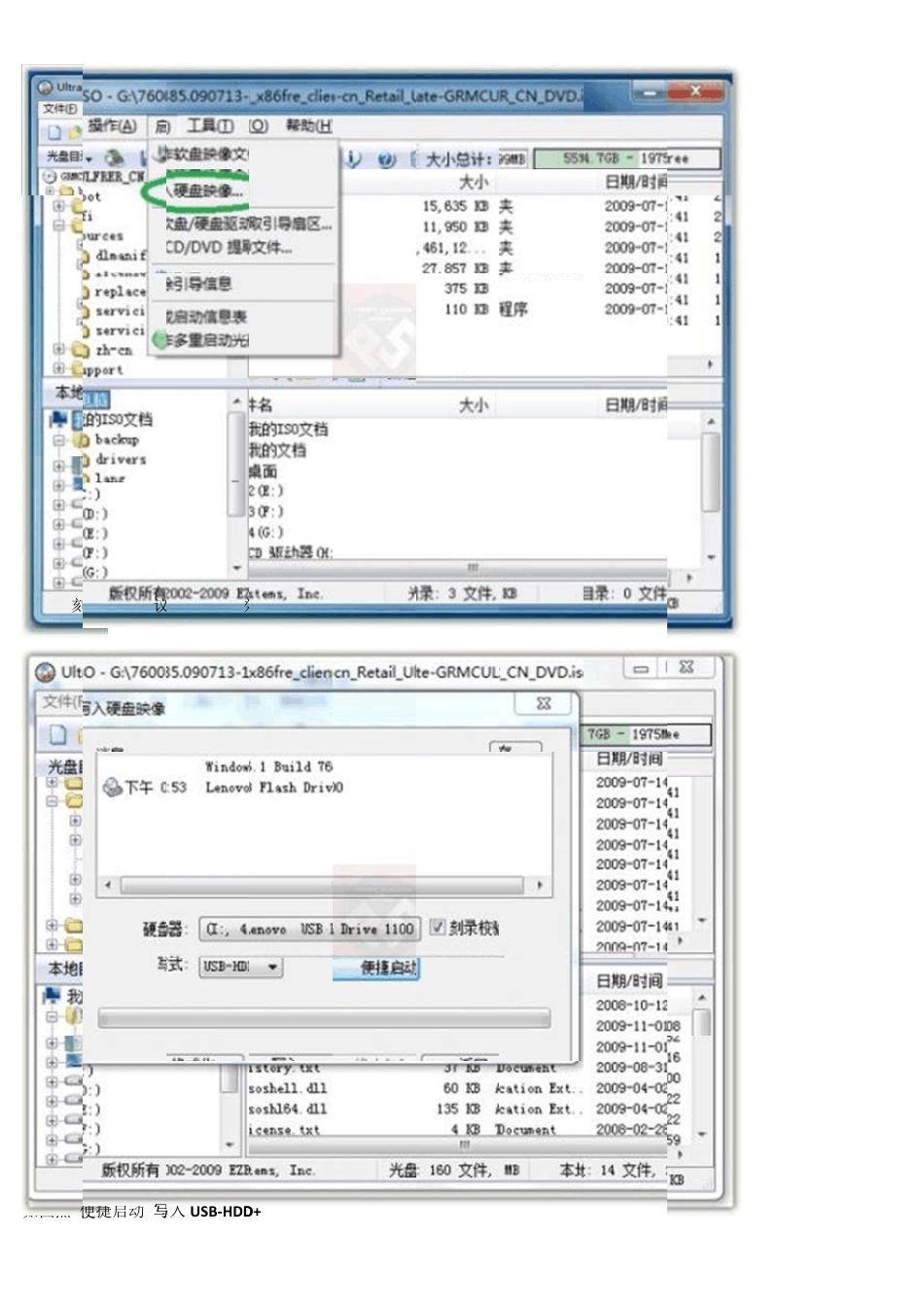Click the 大小 header above the 我的ISO文档 row
The height and width of the screenshot is (1307, 924).
[474, 405]
